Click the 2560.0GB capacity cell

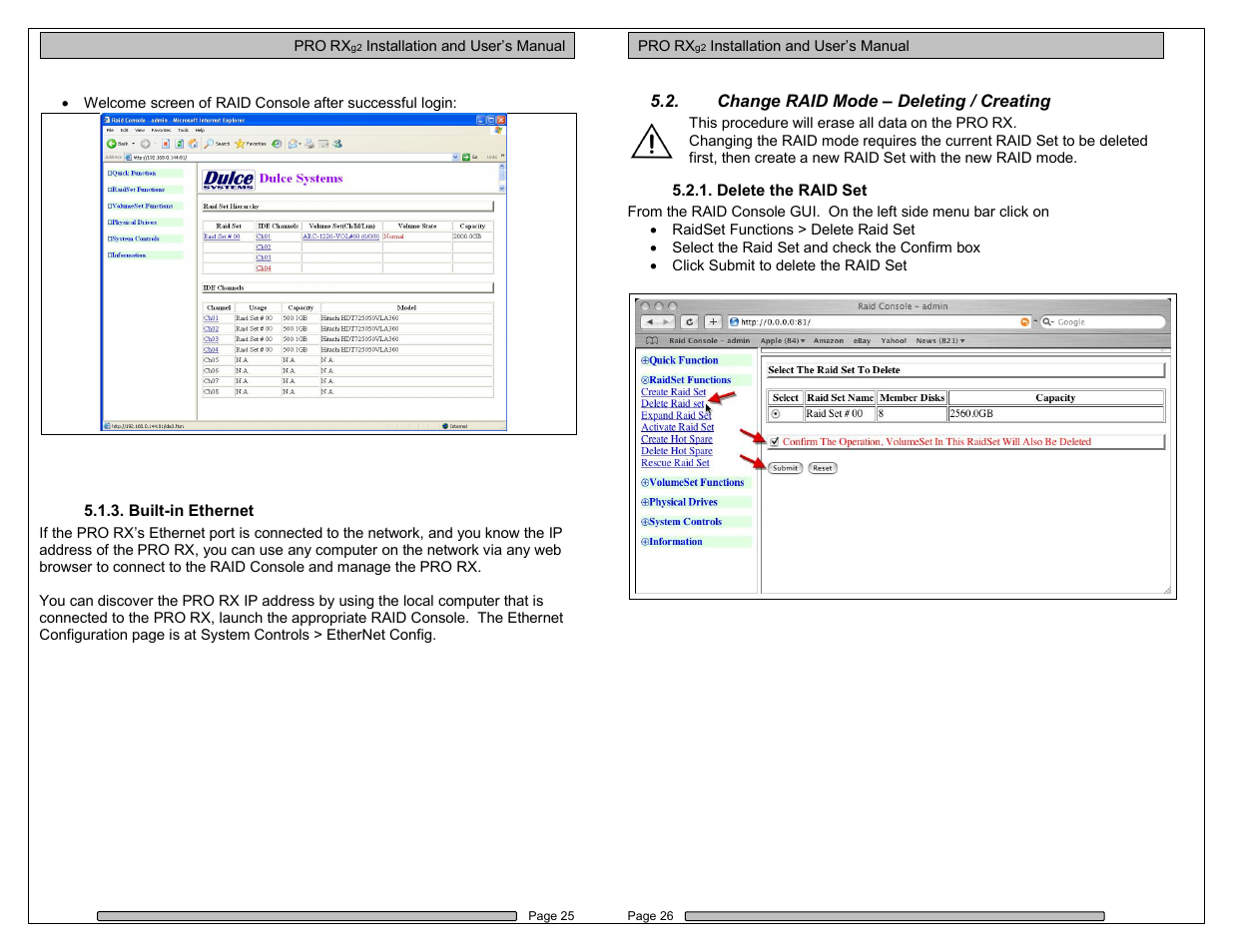point(1056,414)
